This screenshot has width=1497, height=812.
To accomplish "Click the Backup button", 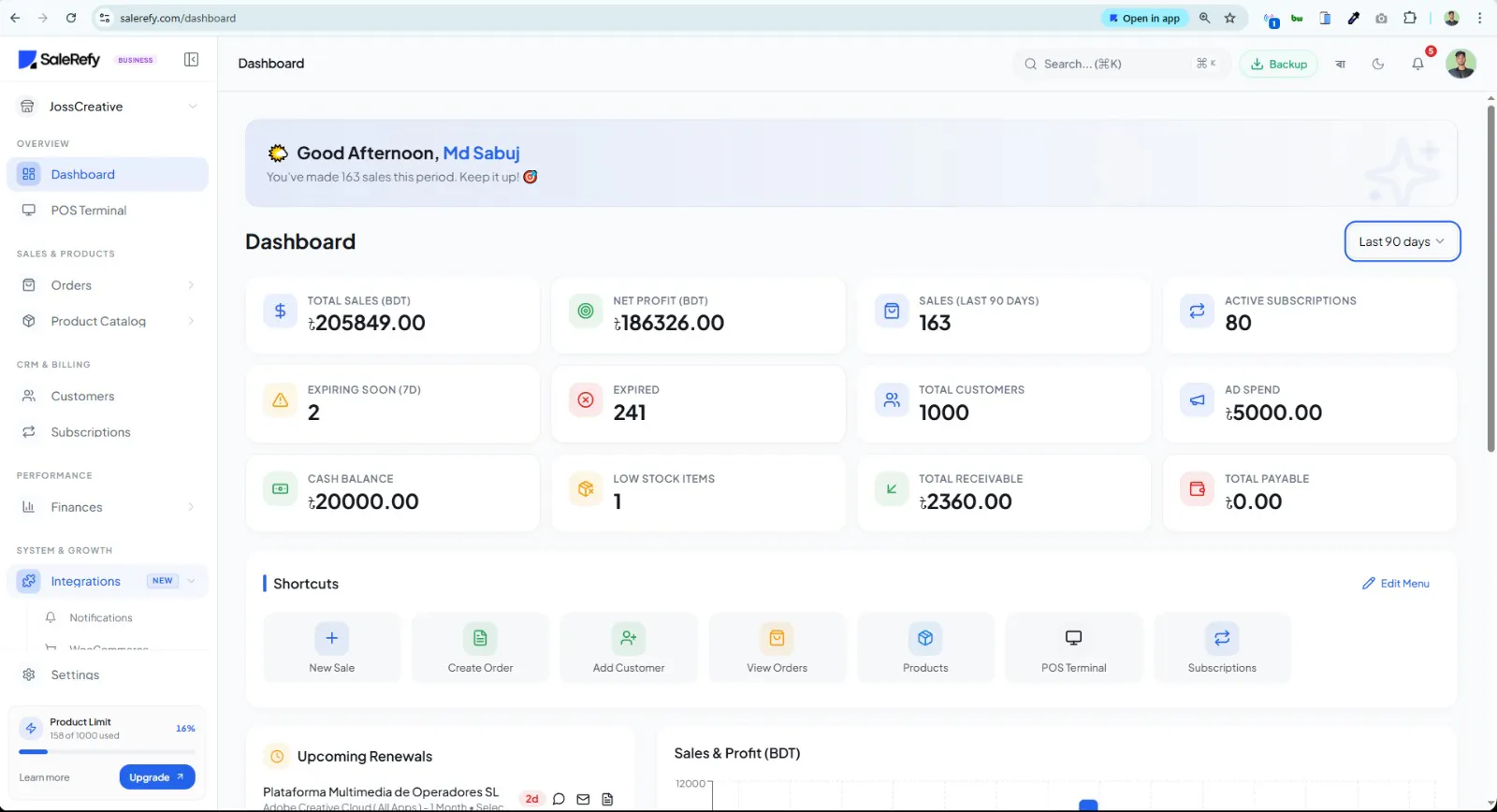I will 1278,64.
